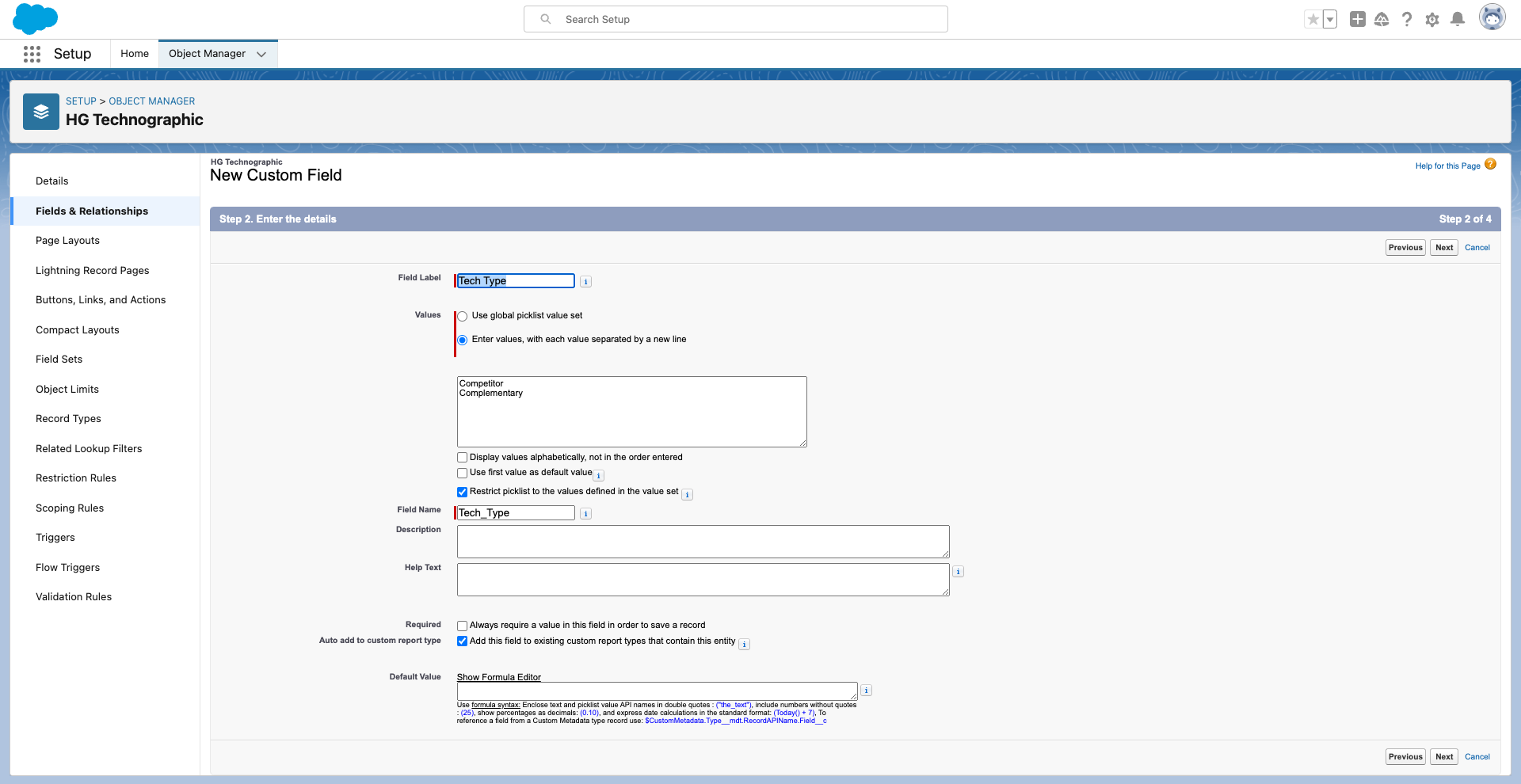Click the Field Name info icon
Viewport: 1521px width, 784px height.
click(x=586, y=514)
